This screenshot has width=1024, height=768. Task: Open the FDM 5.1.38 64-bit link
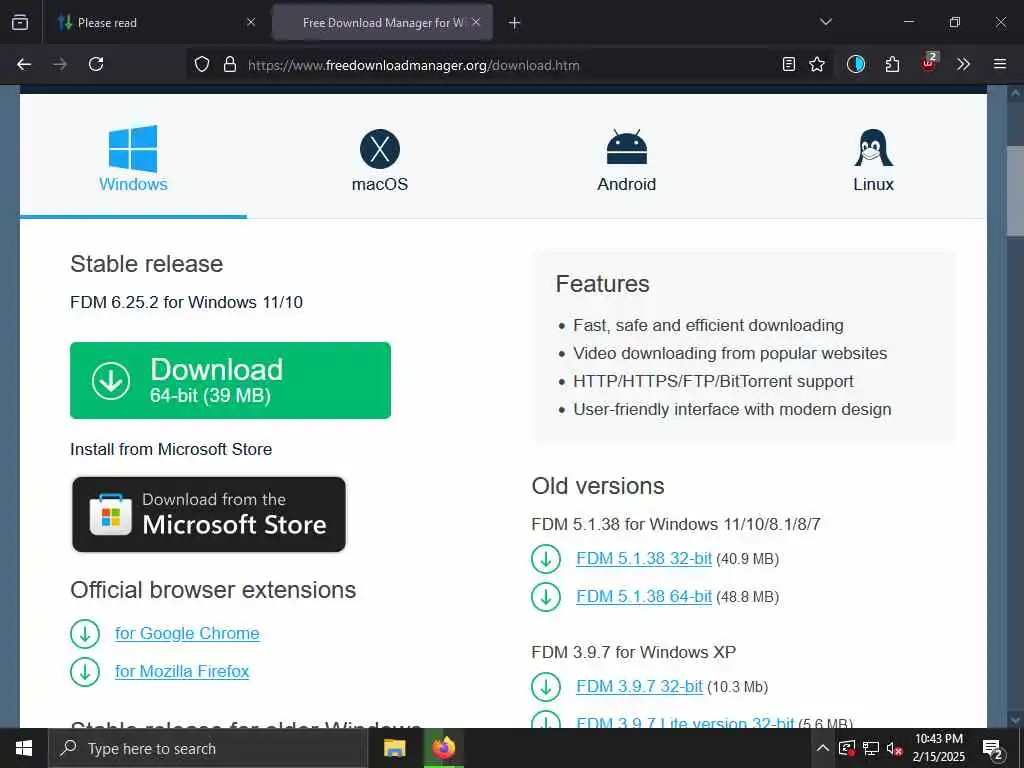(x=644, y=597)
